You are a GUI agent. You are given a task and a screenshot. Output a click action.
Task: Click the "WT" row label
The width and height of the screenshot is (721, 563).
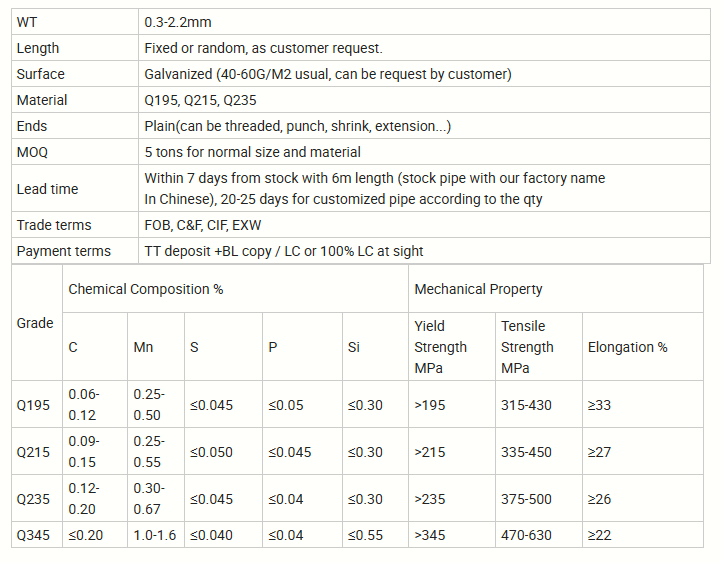click(x=27, y=21)
